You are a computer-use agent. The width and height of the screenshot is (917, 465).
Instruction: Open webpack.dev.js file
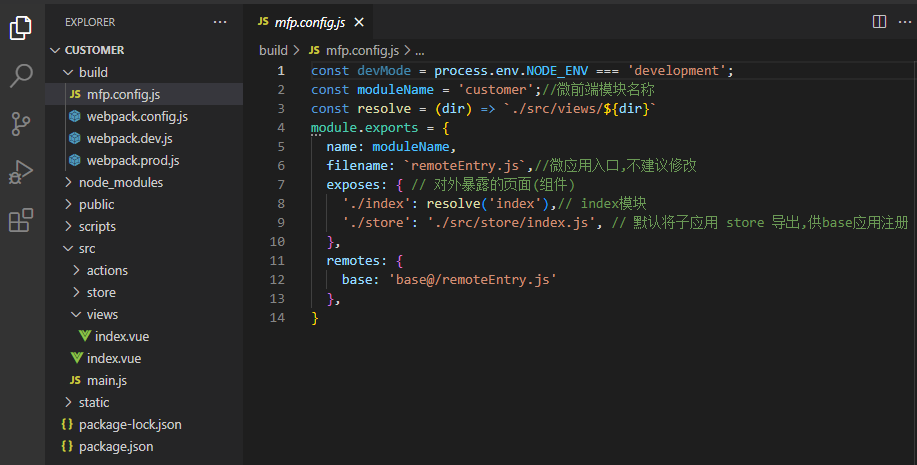pyautogui.click(x=129, y=138)
